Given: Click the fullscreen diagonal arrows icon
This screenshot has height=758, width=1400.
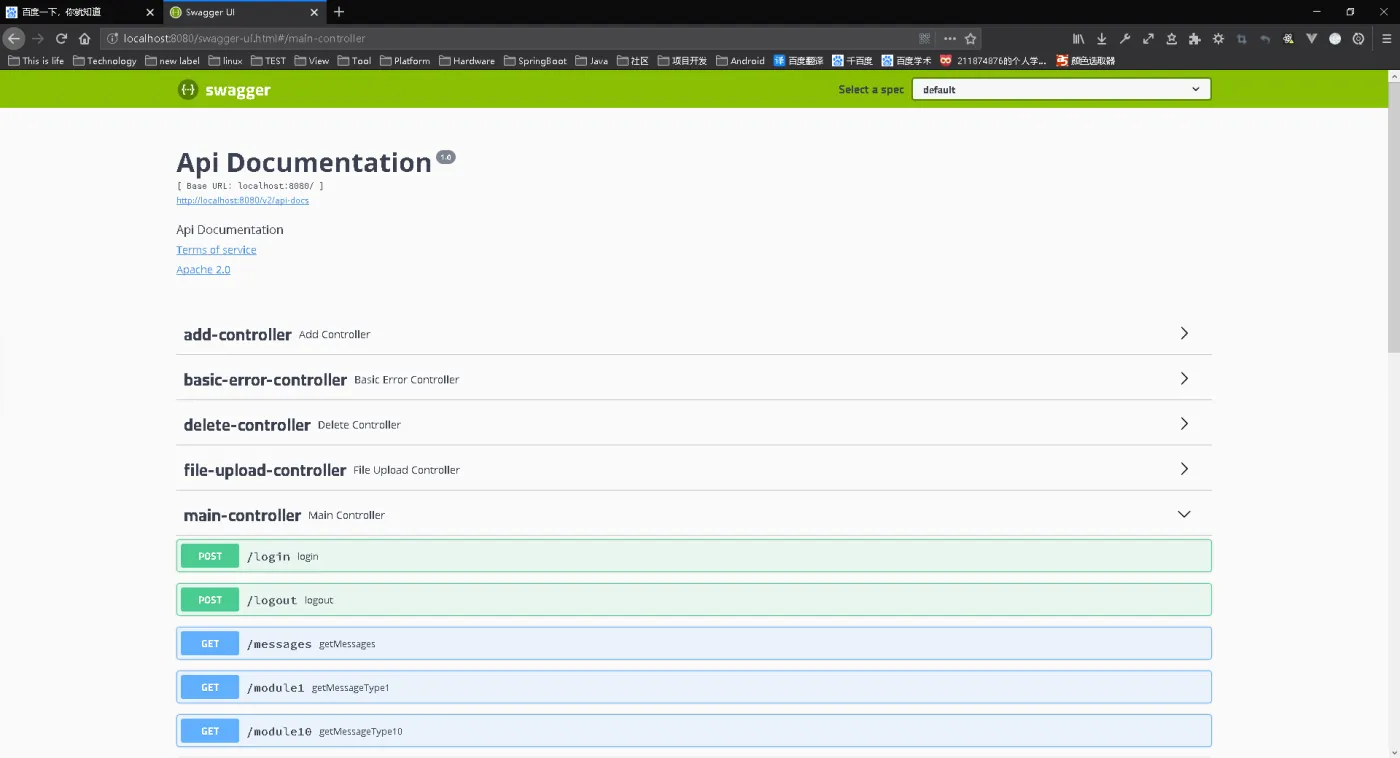Looking at the screenshot, I should tap(1148, 39).
